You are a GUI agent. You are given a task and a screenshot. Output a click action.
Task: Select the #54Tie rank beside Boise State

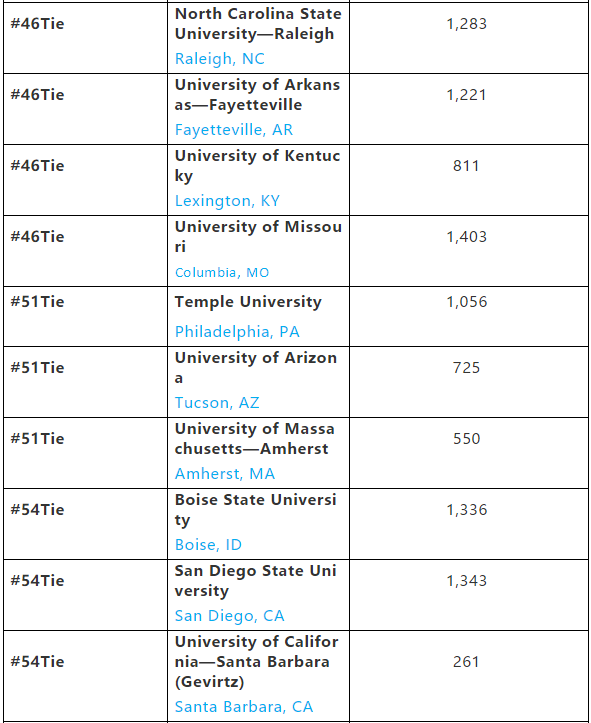[38, 510]
